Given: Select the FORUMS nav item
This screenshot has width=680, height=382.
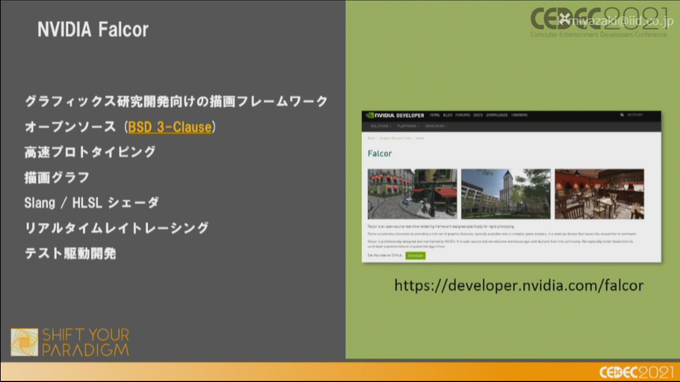Looking at the screenshot, I should tap(463, 115).
